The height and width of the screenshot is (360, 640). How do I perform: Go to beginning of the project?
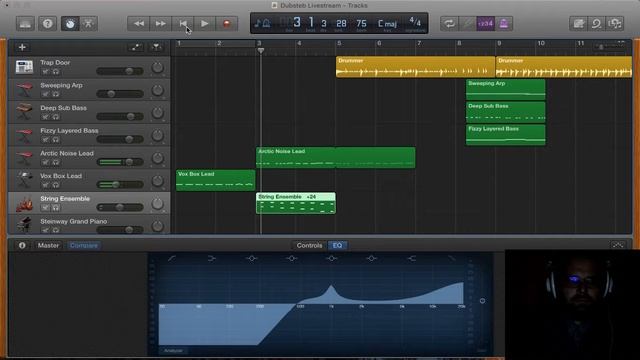coord(183,24)
